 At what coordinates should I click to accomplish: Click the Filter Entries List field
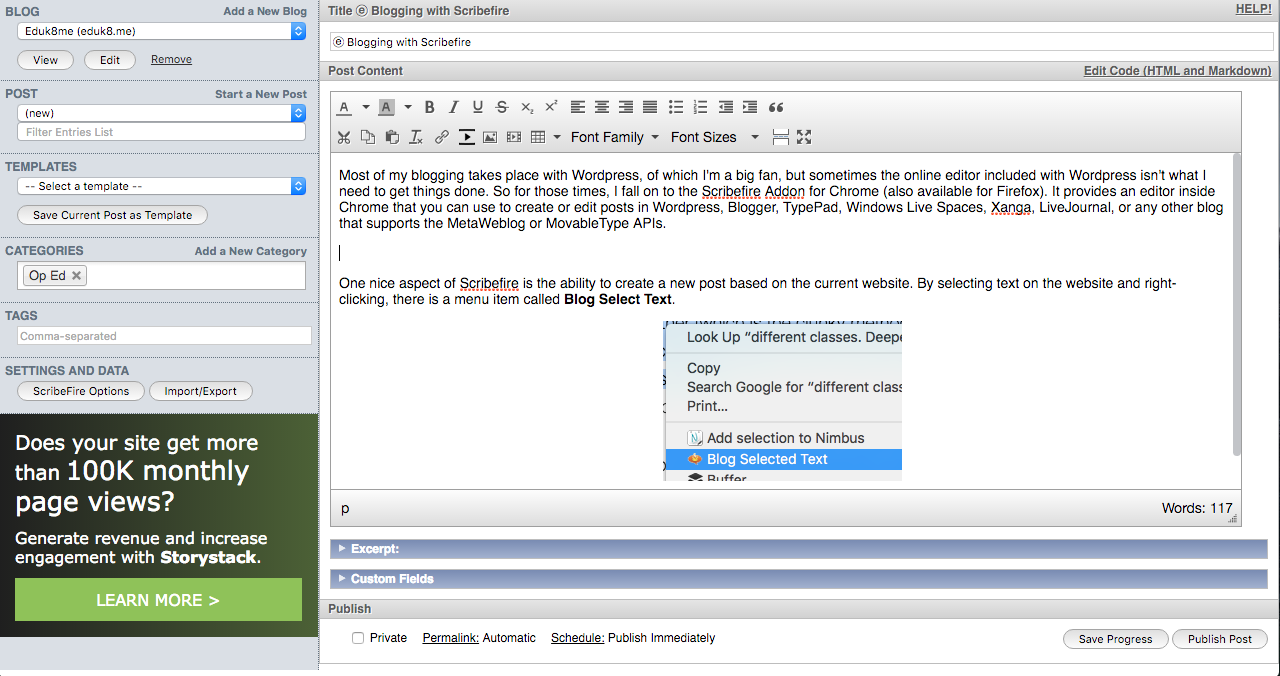point(162,132)
